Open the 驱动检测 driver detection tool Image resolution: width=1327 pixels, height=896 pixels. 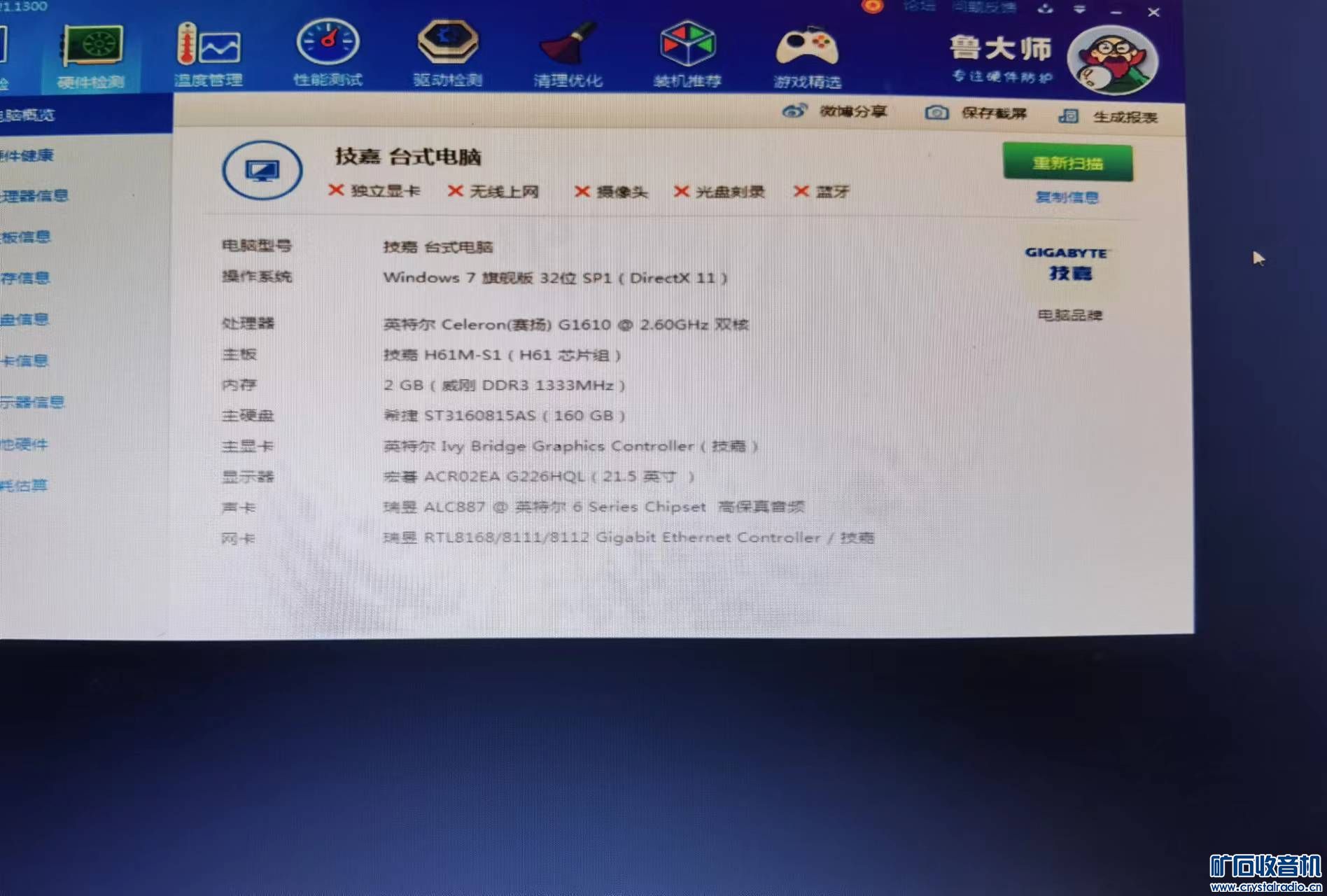point(448,53)
